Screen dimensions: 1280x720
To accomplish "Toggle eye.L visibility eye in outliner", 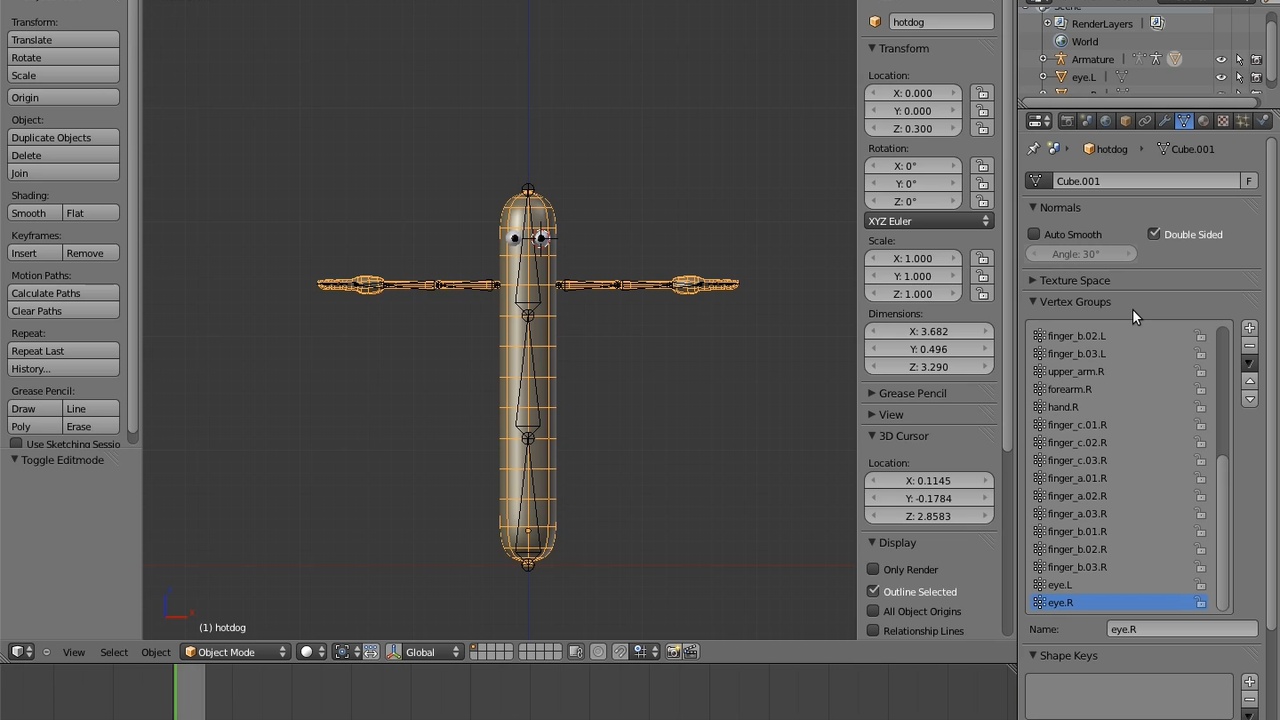I will coord(1221,77).
